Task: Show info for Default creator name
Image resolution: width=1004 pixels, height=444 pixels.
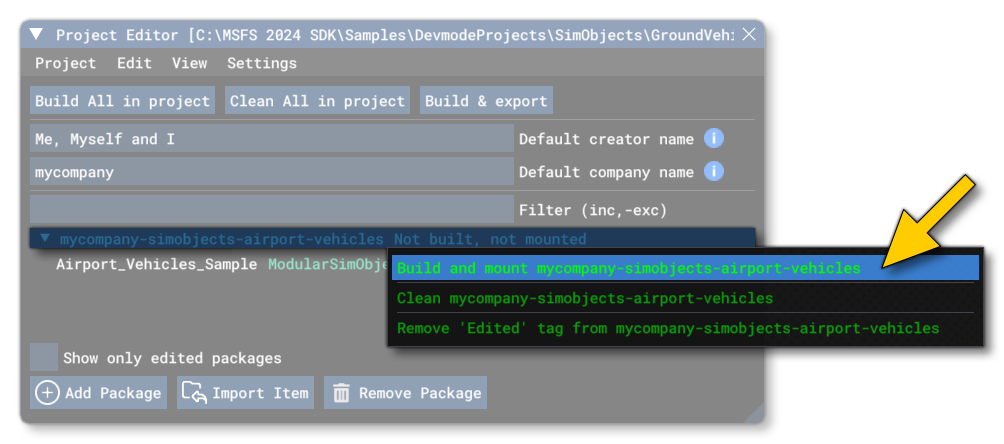Action: click(714, 138)
